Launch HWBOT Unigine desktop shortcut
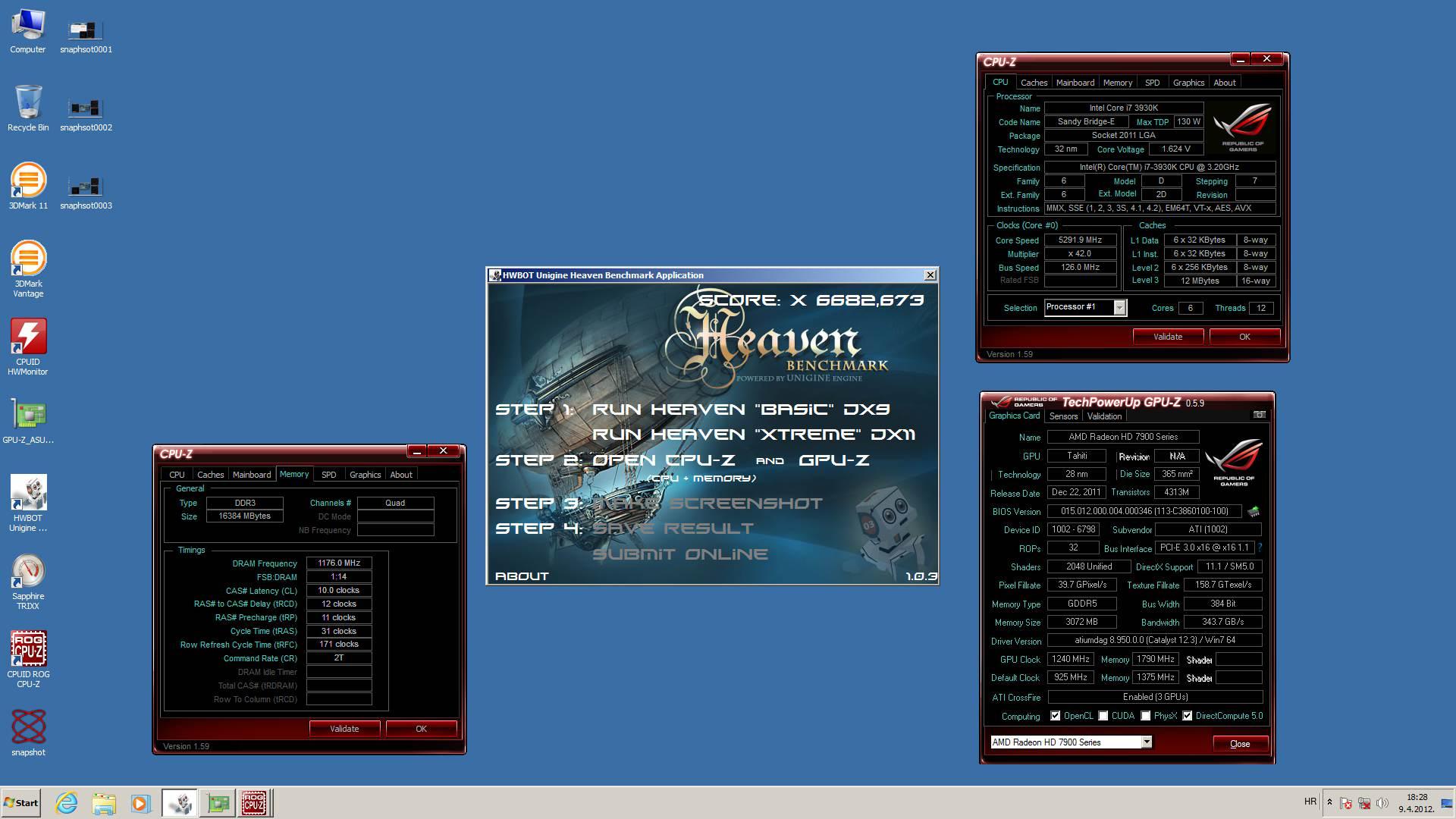Viewport: 1456px width, 819px height. (x=28, y=503)
